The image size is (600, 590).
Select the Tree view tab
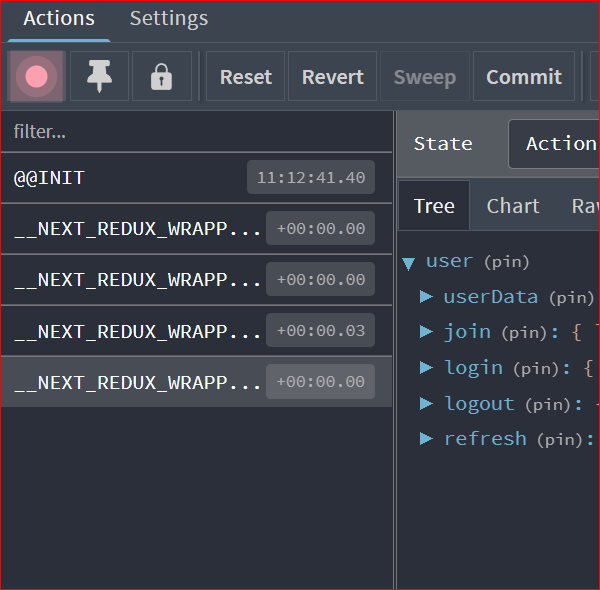coord(434,206)
